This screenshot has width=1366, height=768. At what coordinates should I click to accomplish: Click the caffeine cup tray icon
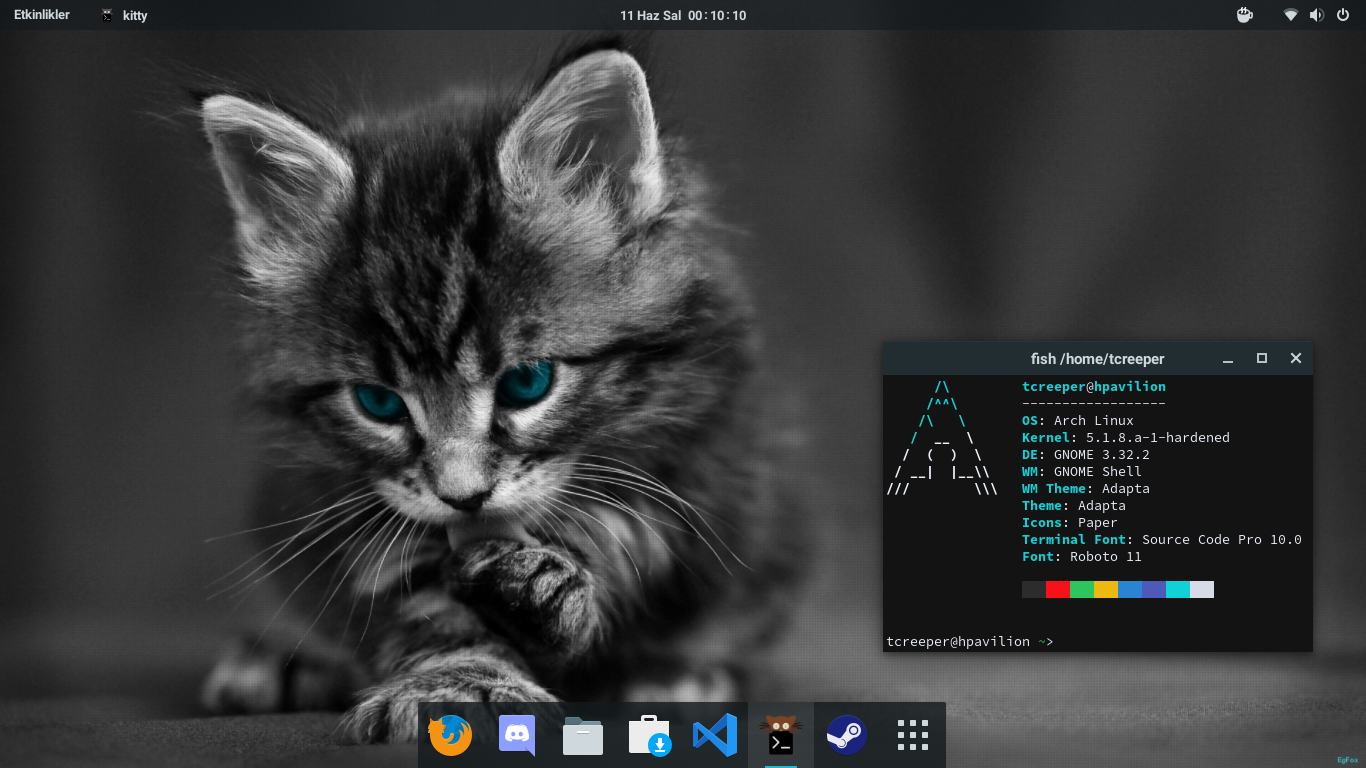coord(1245,15)
